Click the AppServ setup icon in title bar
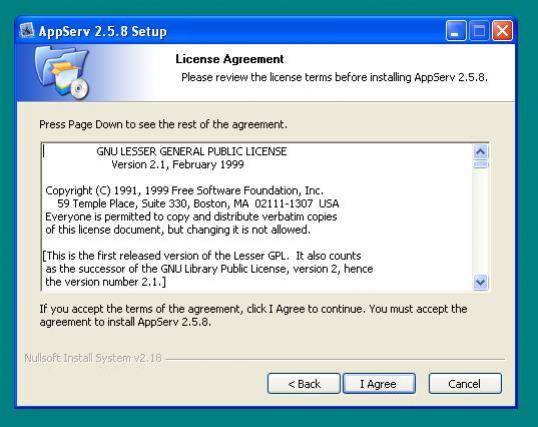Screen dimensions: 538x427 tap(27, 31)
